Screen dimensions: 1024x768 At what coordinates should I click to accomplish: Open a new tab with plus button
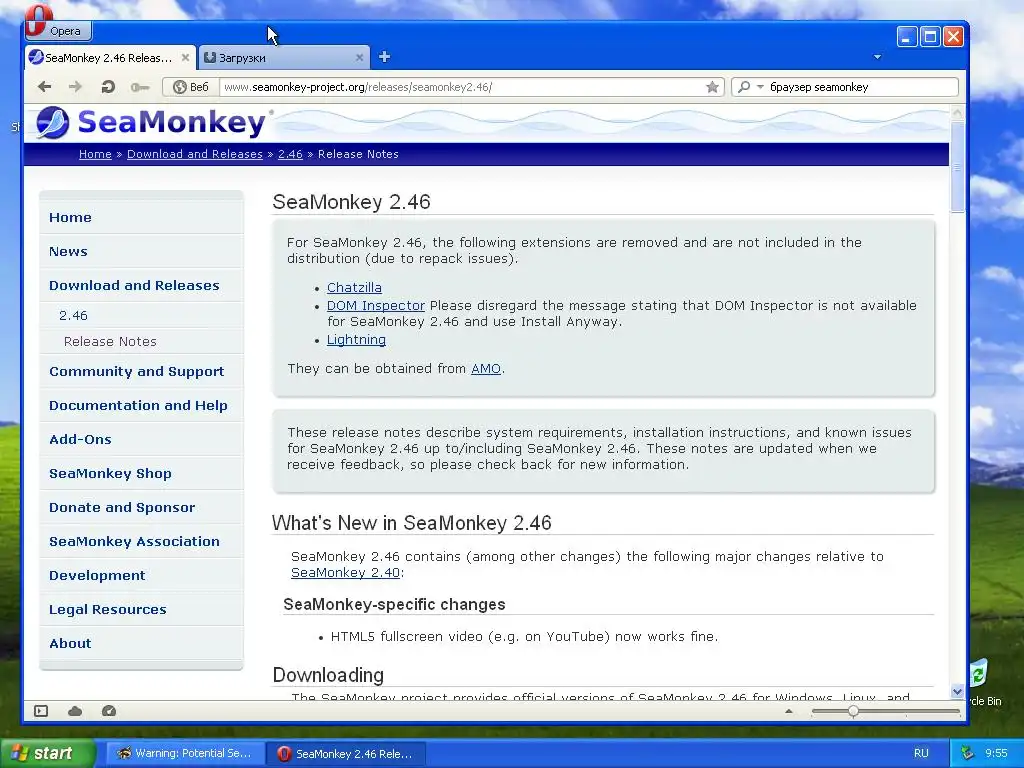(x=385, y=57)
